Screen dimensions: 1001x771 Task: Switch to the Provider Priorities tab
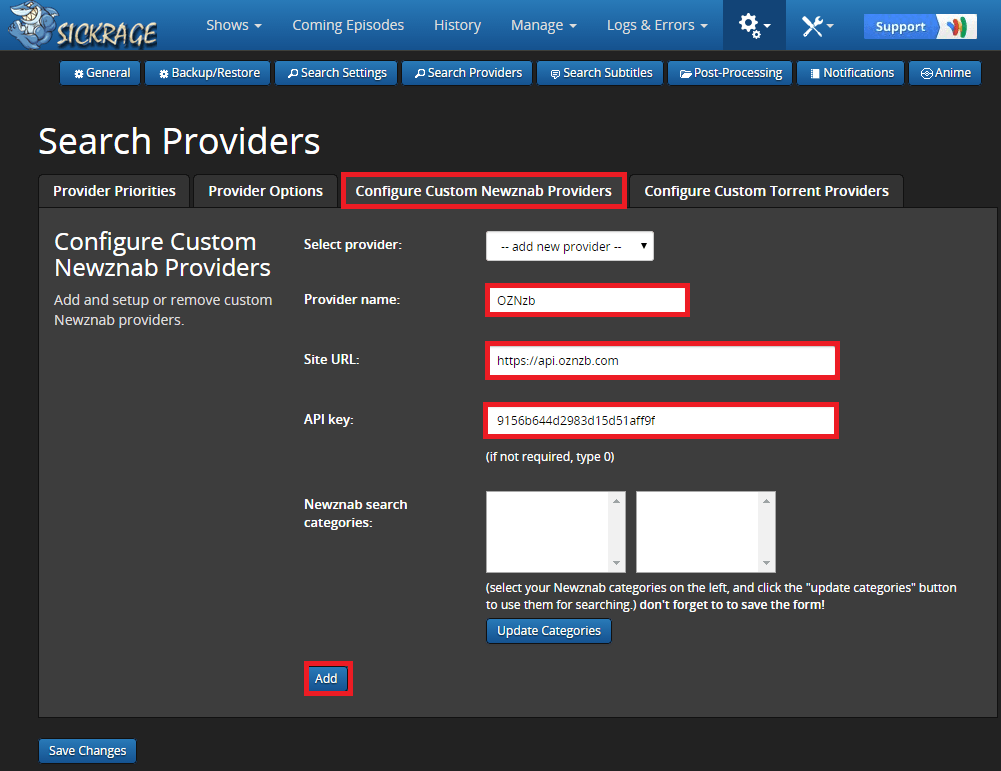(114, 191)
